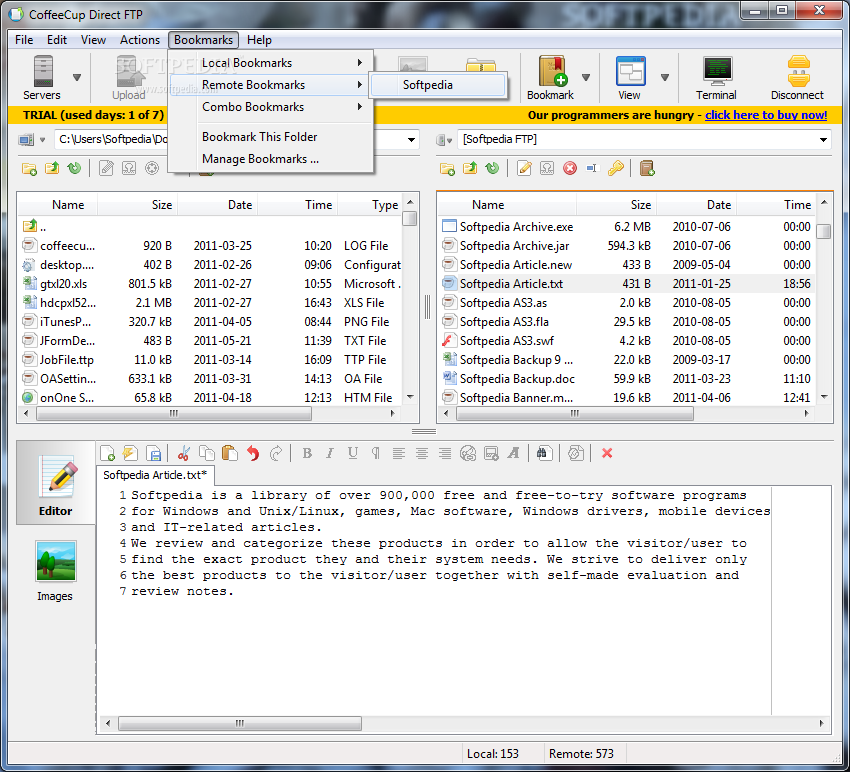Paste clipboard into editor

(230, 453)
